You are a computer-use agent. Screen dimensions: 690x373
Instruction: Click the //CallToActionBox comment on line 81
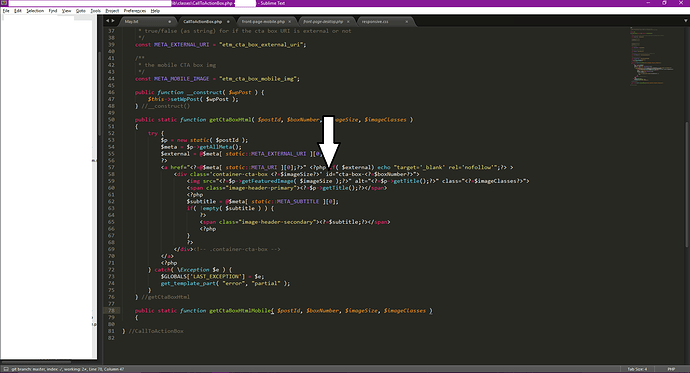(156, 331)
